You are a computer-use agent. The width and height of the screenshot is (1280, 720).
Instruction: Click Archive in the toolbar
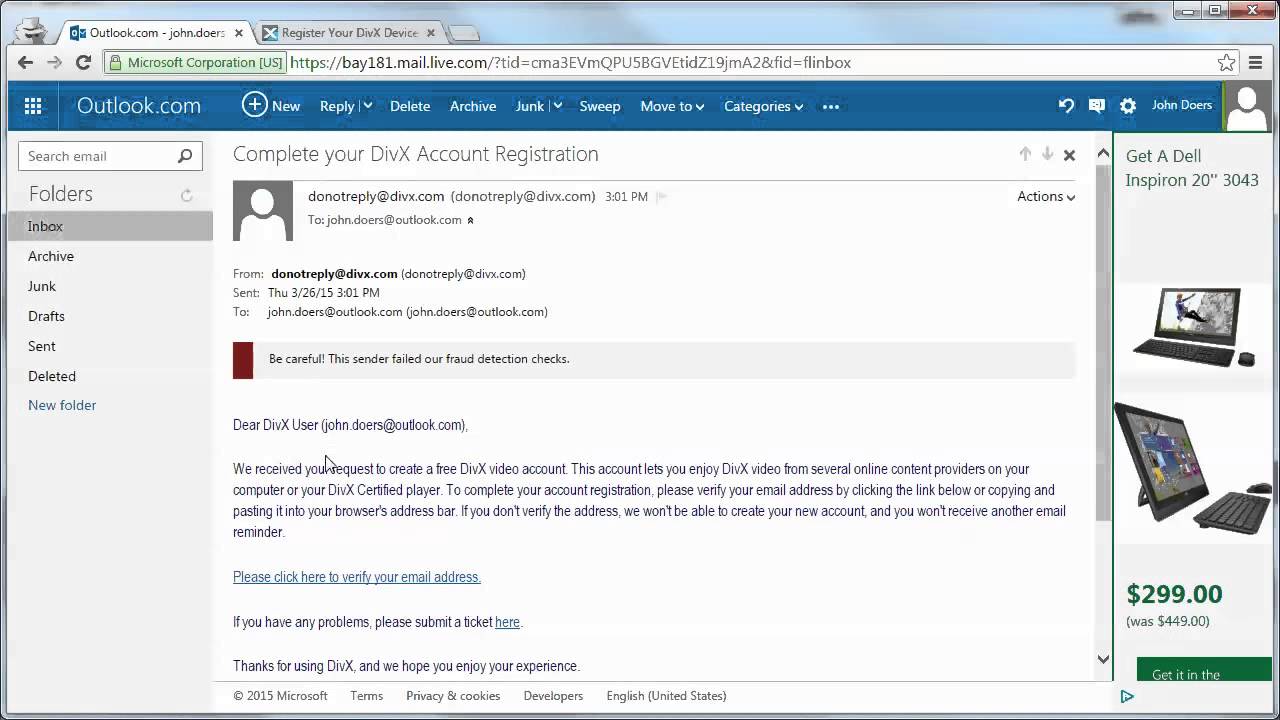click(473, 106)
